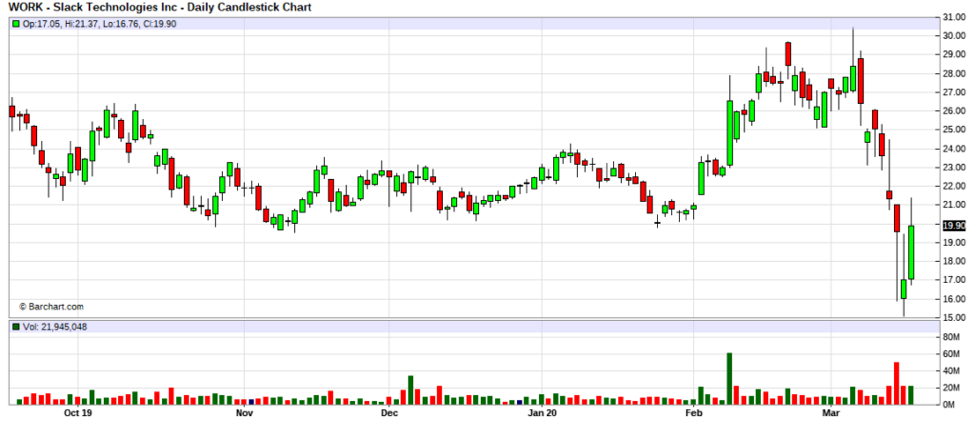
Task: Click the 'Dec' date axis label
Action: (389, 413)
